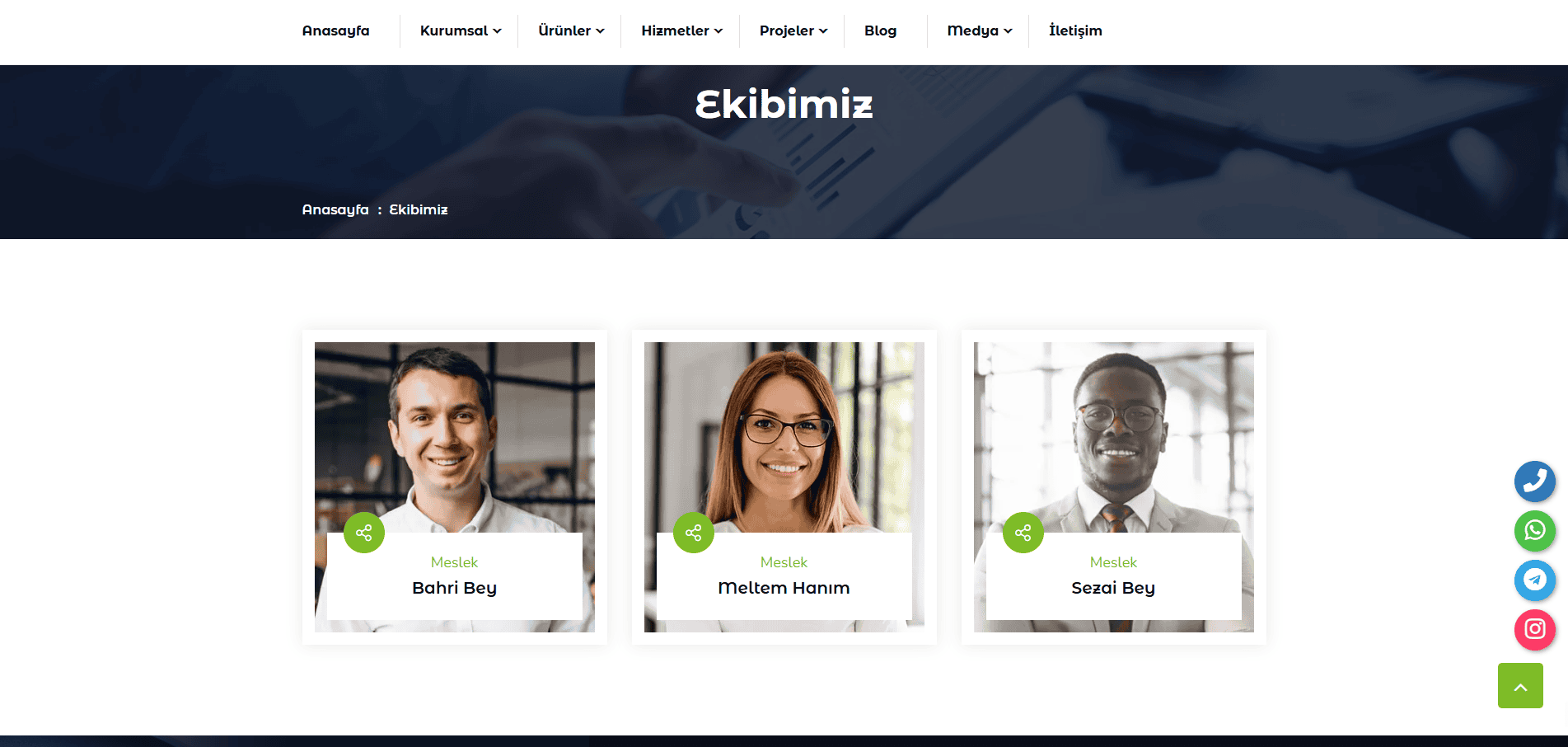This screenshot has height=747, width=1568.
Task: Expand the Kurumsal dropdown menu
Action: coord(461,31)
